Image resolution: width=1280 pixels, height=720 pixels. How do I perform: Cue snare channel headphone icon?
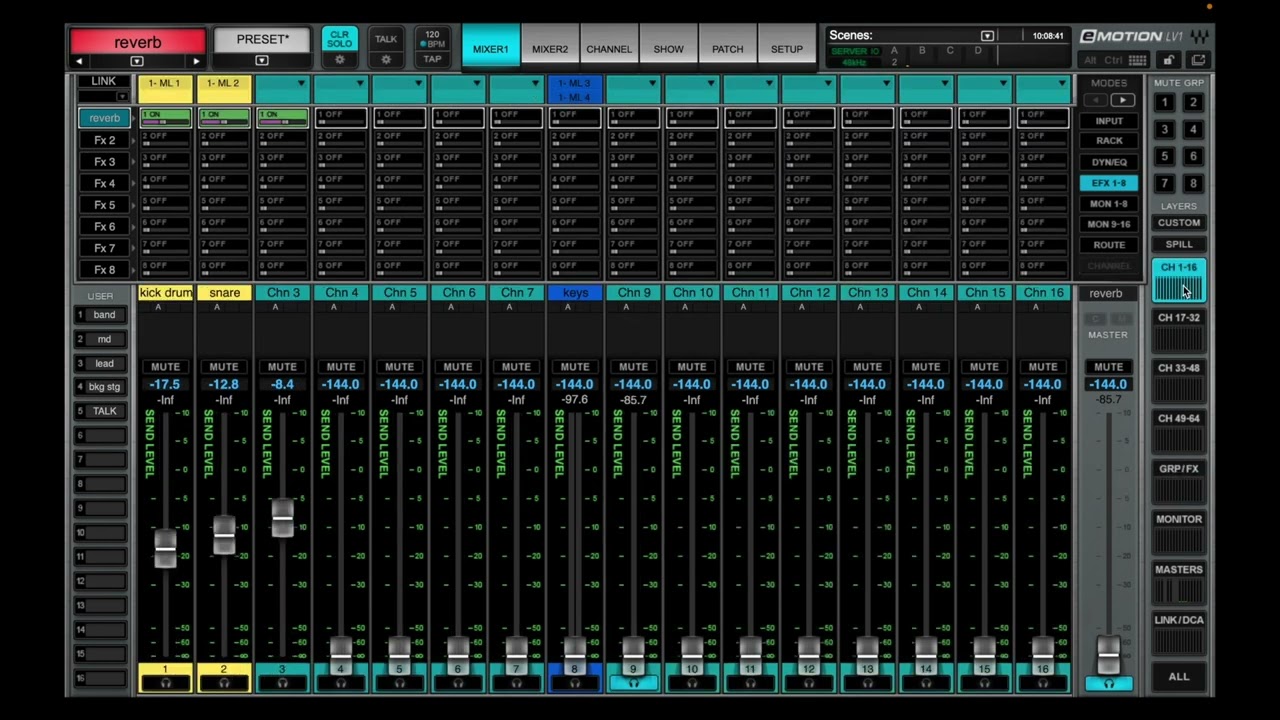(224, 684)
